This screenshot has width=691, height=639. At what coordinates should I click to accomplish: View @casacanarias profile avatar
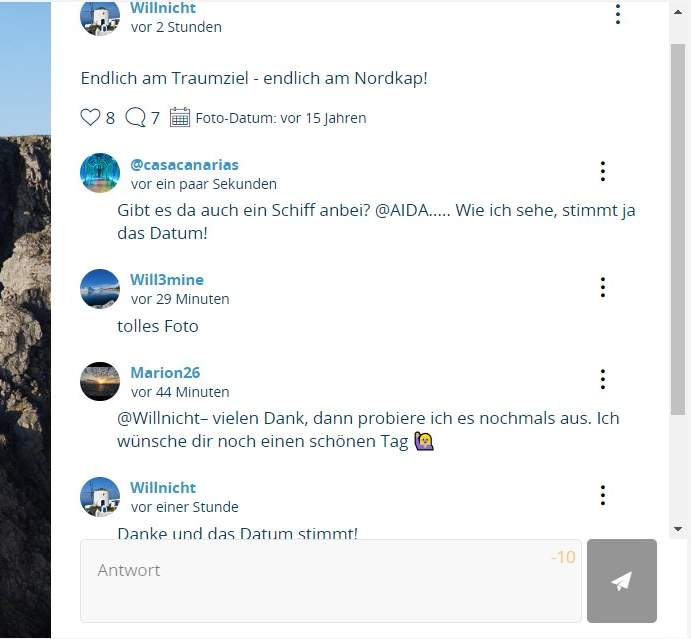pyautogui.click(x=100, y=173)
